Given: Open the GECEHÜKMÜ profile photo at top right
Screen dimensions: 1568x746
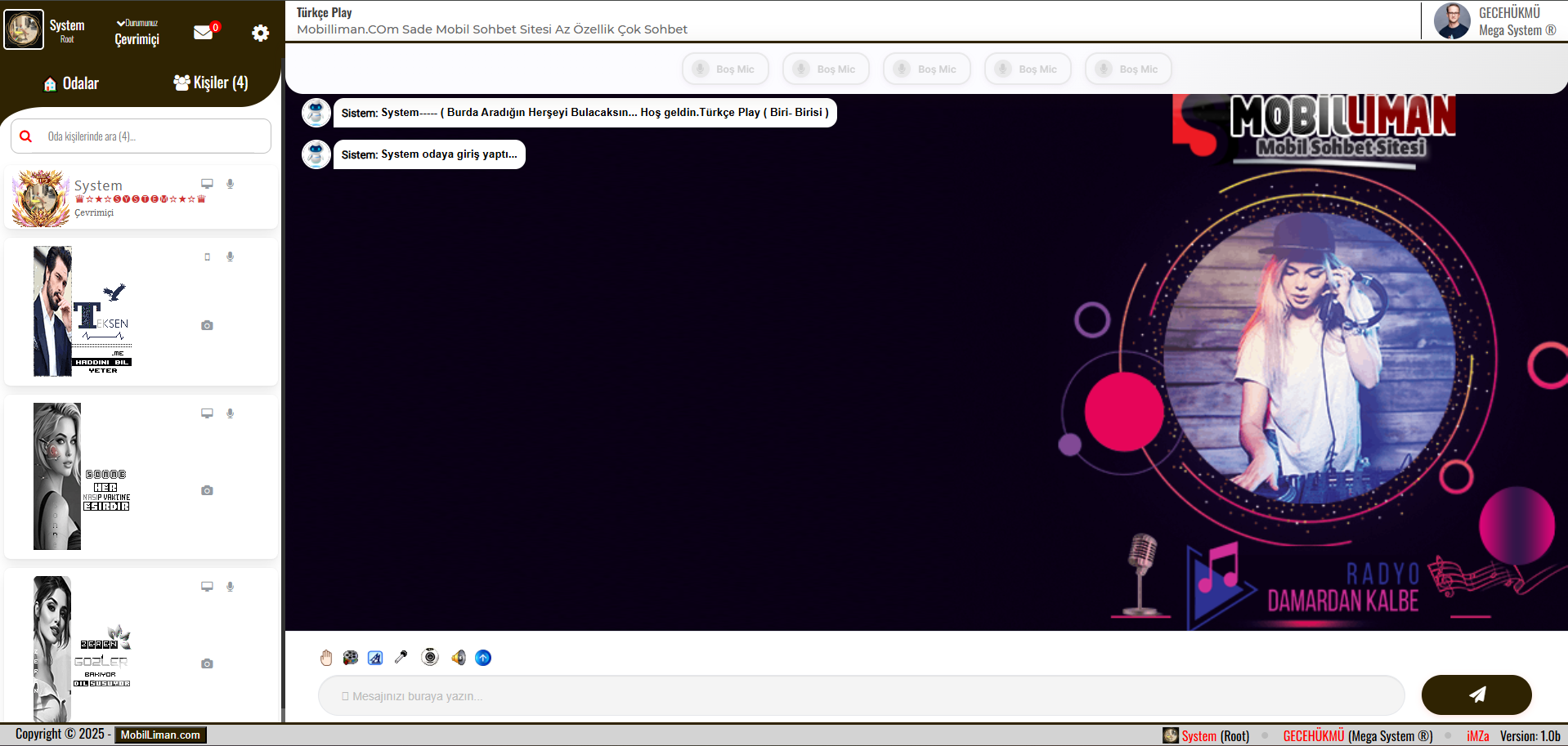Looking at the screenshot, I should coord(1452,21).
